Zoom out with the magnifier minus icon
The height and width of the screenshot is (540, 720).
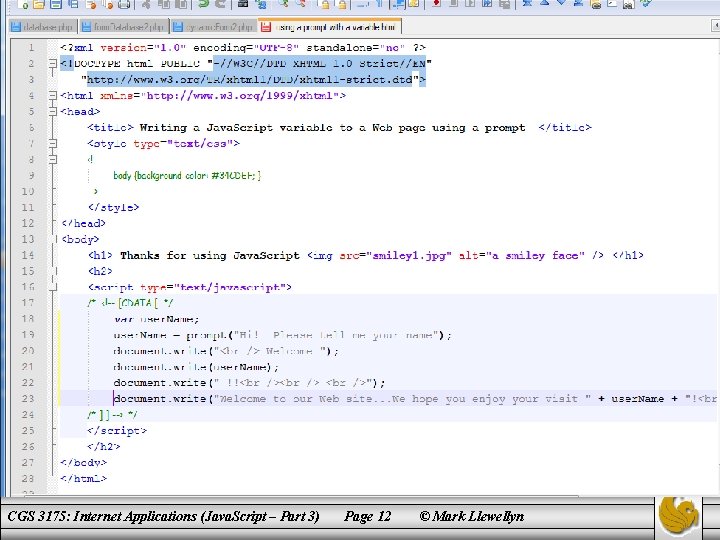(301, 4)
